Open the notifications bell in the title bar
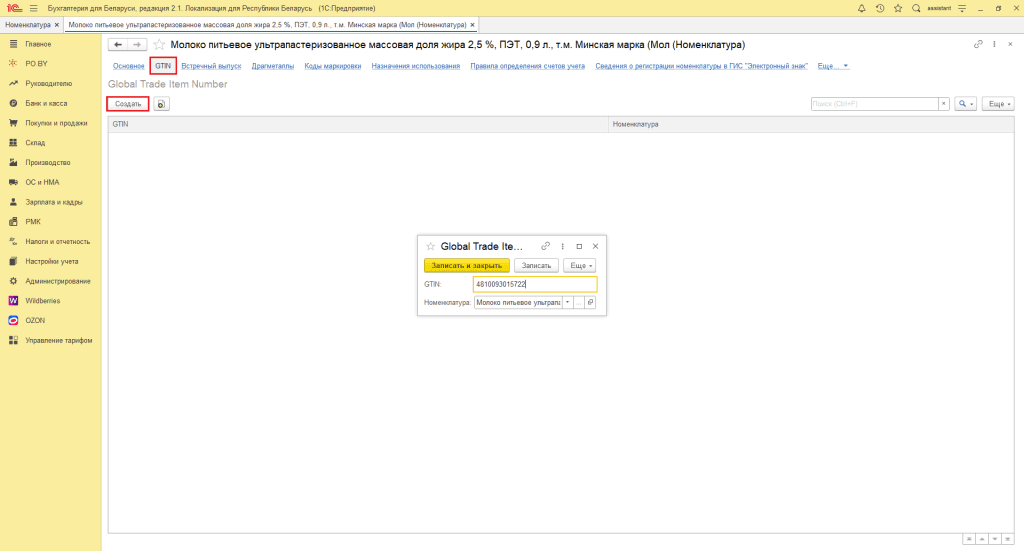This screenshot has height=551, width=1024. [862, 8]
